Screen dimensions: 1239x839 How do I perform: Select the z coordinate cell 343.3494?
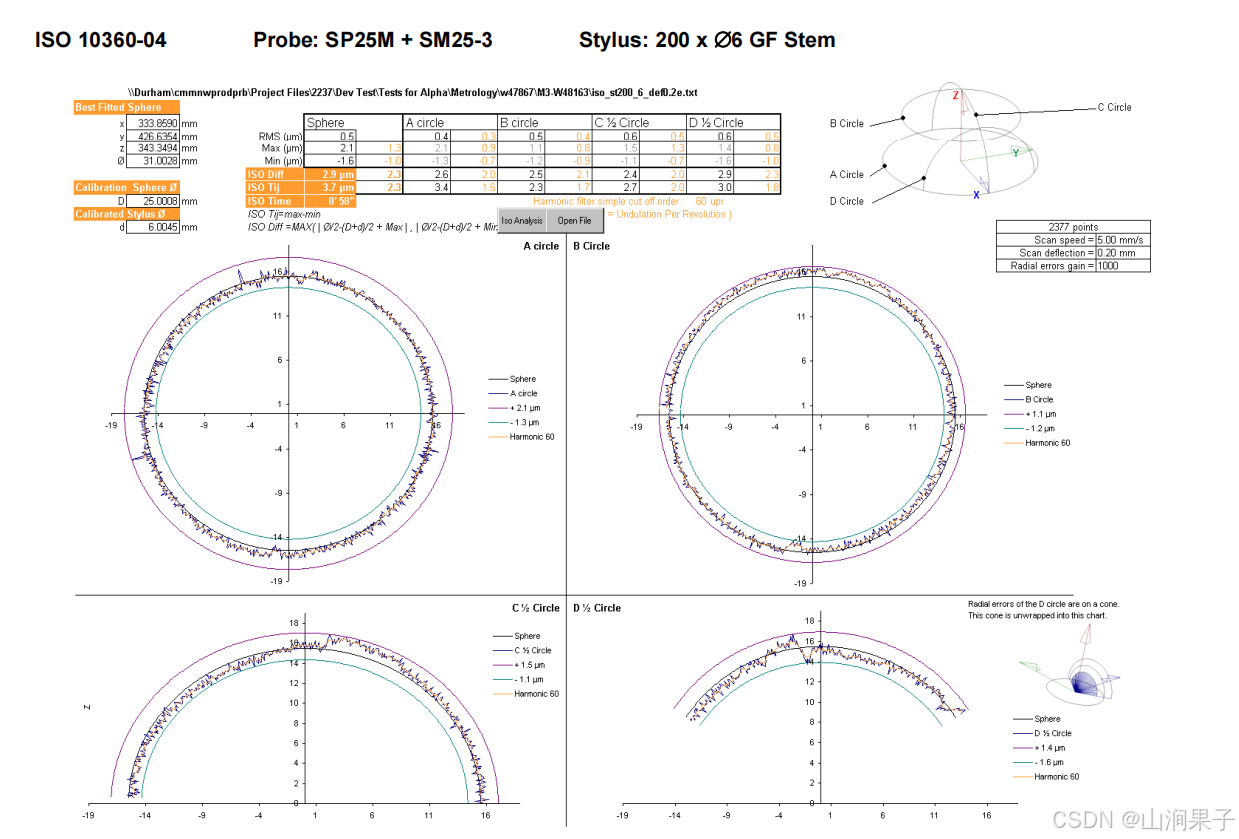click(152, 148)
